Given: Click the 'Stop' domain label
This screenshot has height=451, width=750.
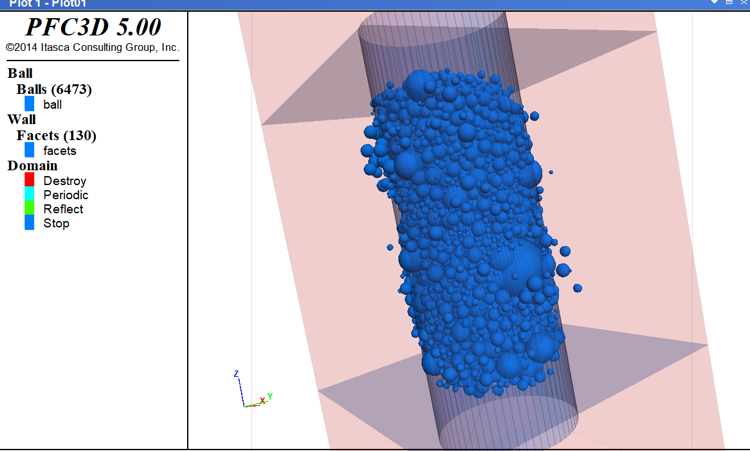Looking at the screenshot, I should click(x=56, y=223).
